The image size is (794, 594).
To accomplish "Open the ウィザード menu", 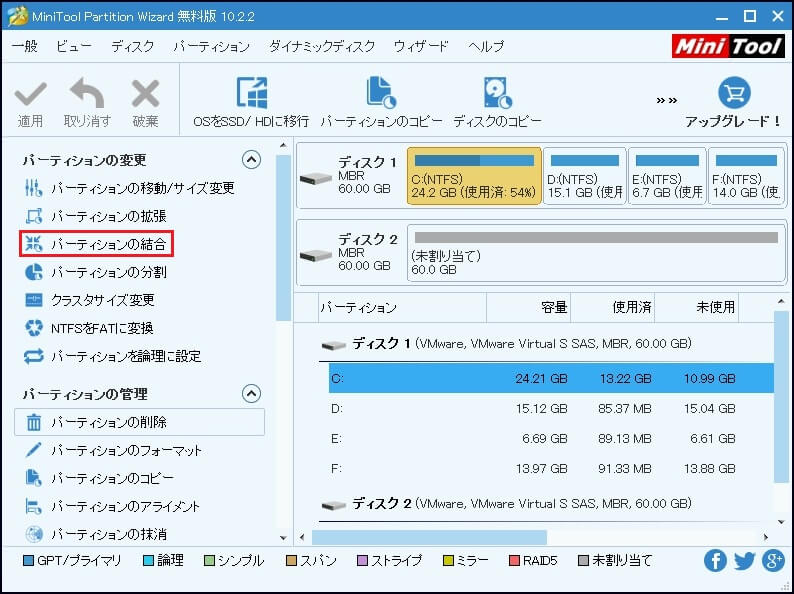I will point(421,47).
